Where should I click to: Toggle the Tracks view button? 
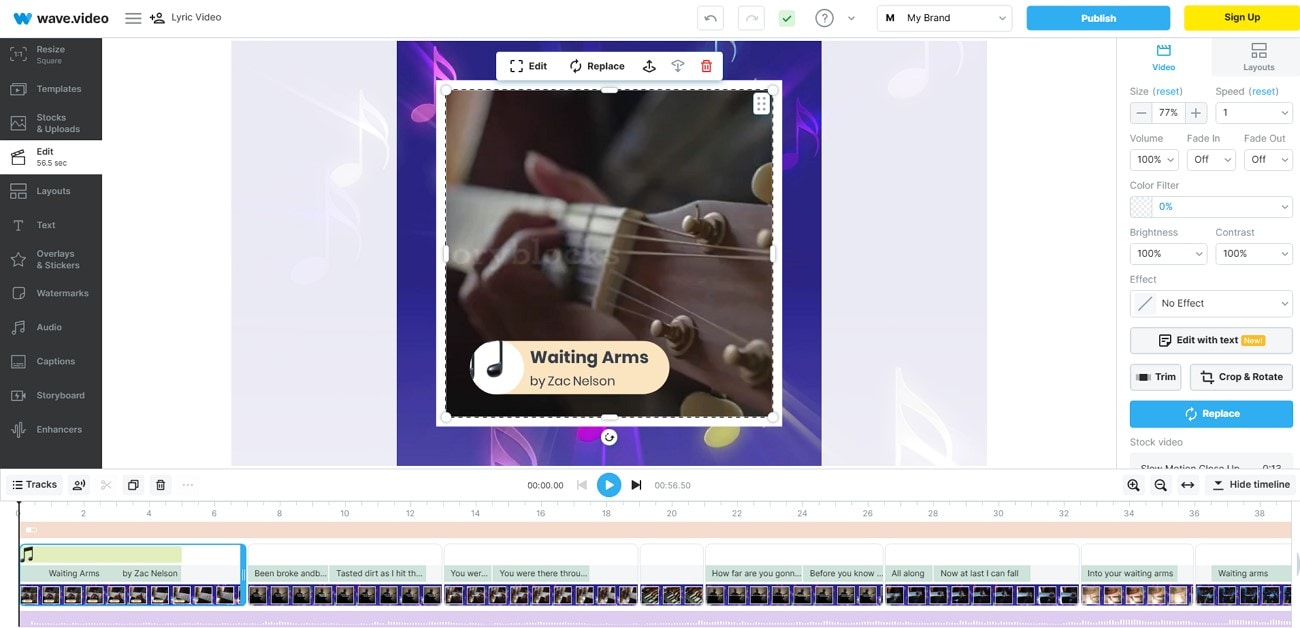coord(34,485)
